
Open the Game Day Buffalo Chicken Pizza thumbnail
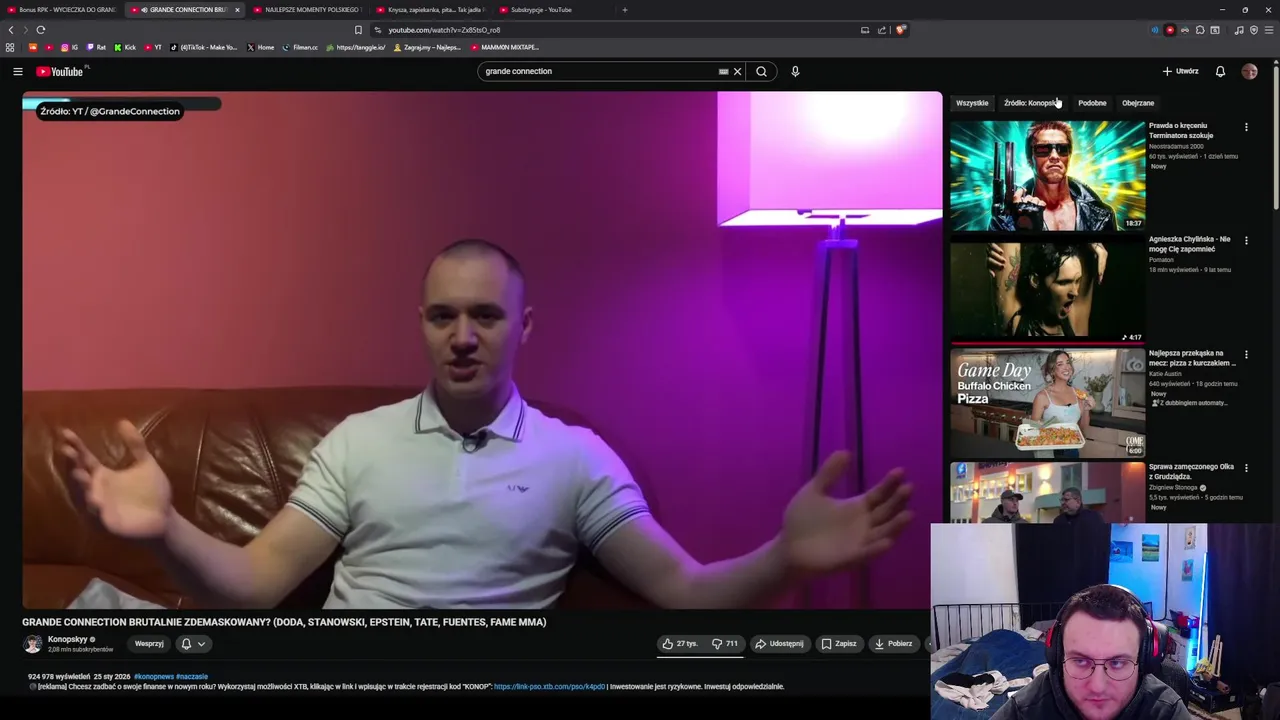pos(1047,403)
